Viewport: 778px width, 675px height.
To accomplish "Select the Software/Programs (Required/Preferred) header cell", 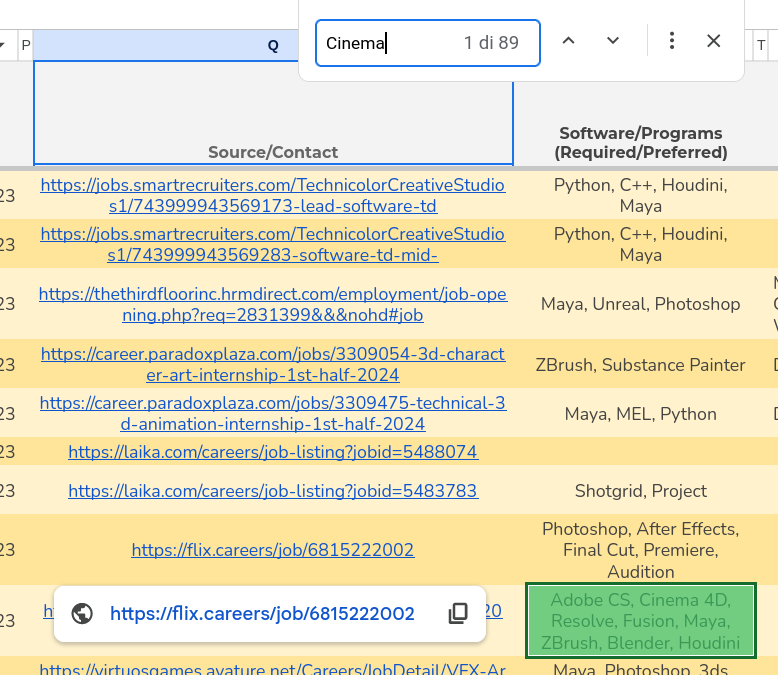I will point(641,142).
